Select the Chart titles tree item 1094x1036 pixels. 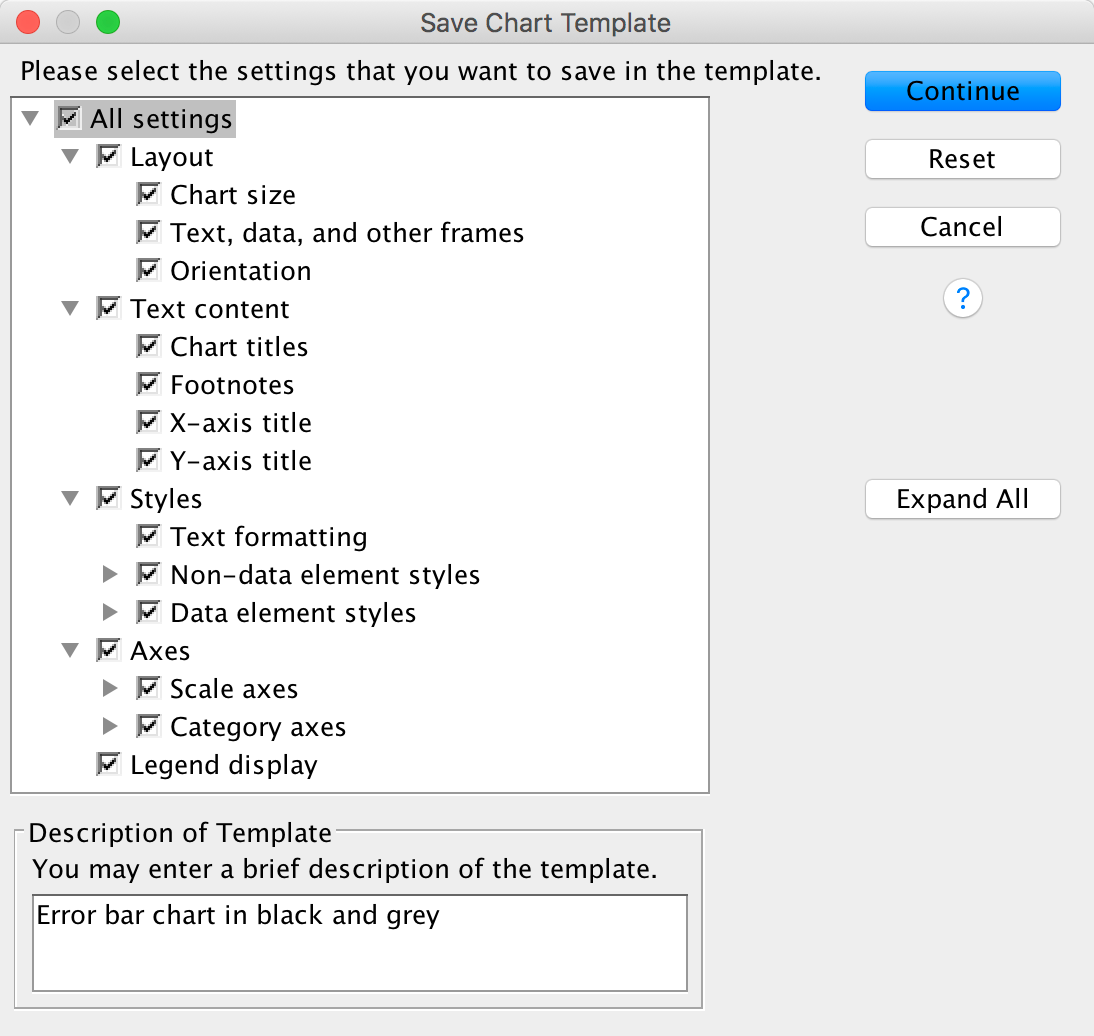[239, 347]
